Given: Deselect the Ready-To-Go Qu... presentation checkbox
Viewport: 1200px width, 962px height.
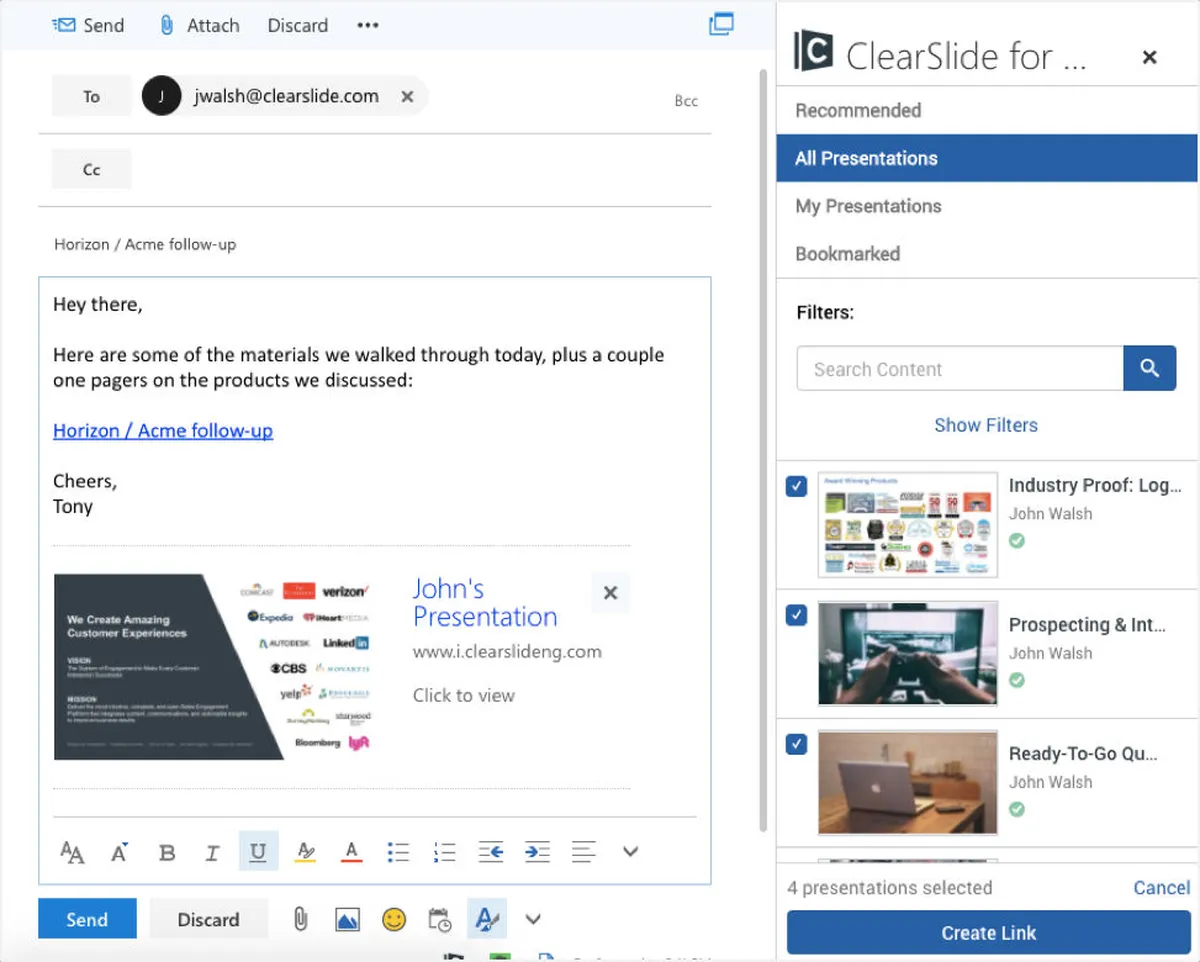Looking at the screenshot, I should 797,744.
